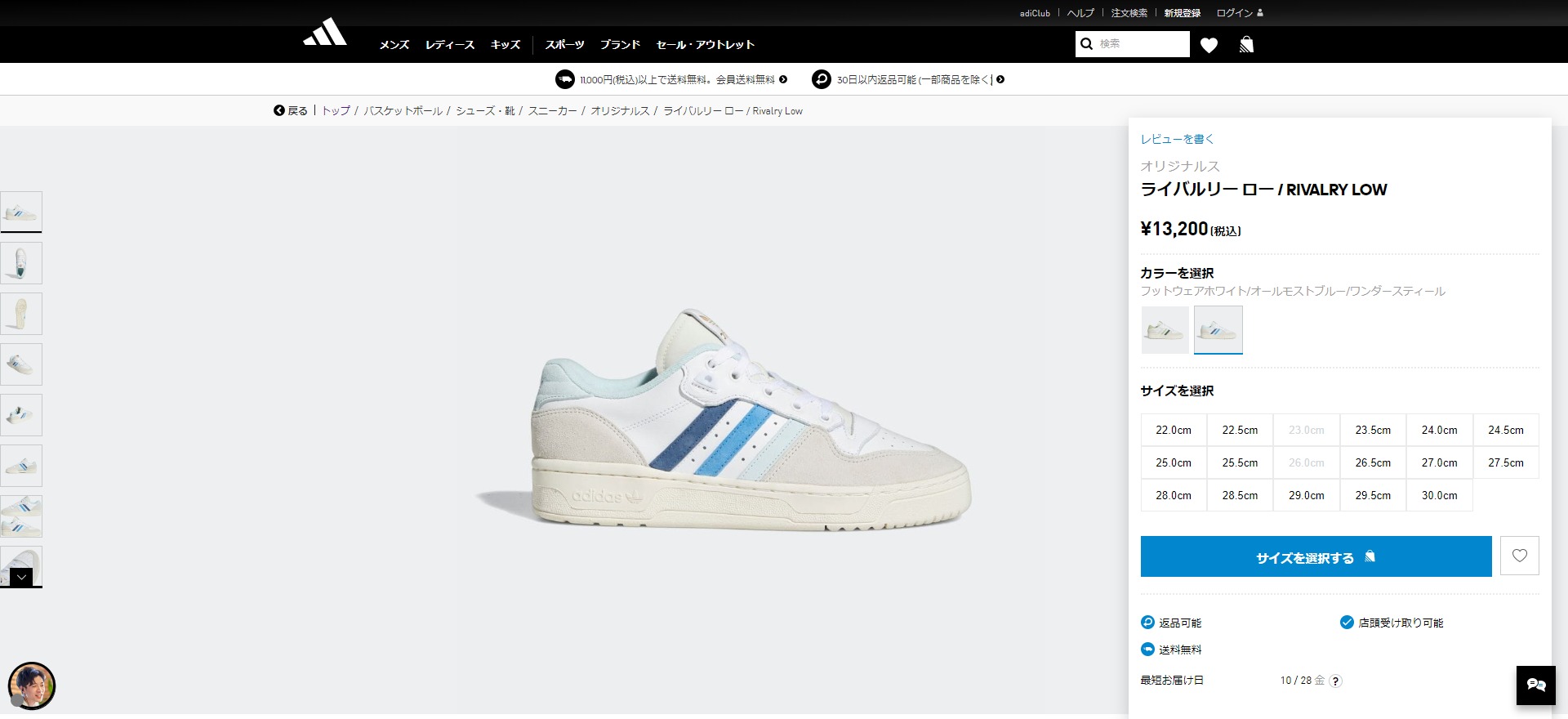This screenshot has width=1568, height=719.
Task: Select size 26.5cm
Action: pos(1373,462)
